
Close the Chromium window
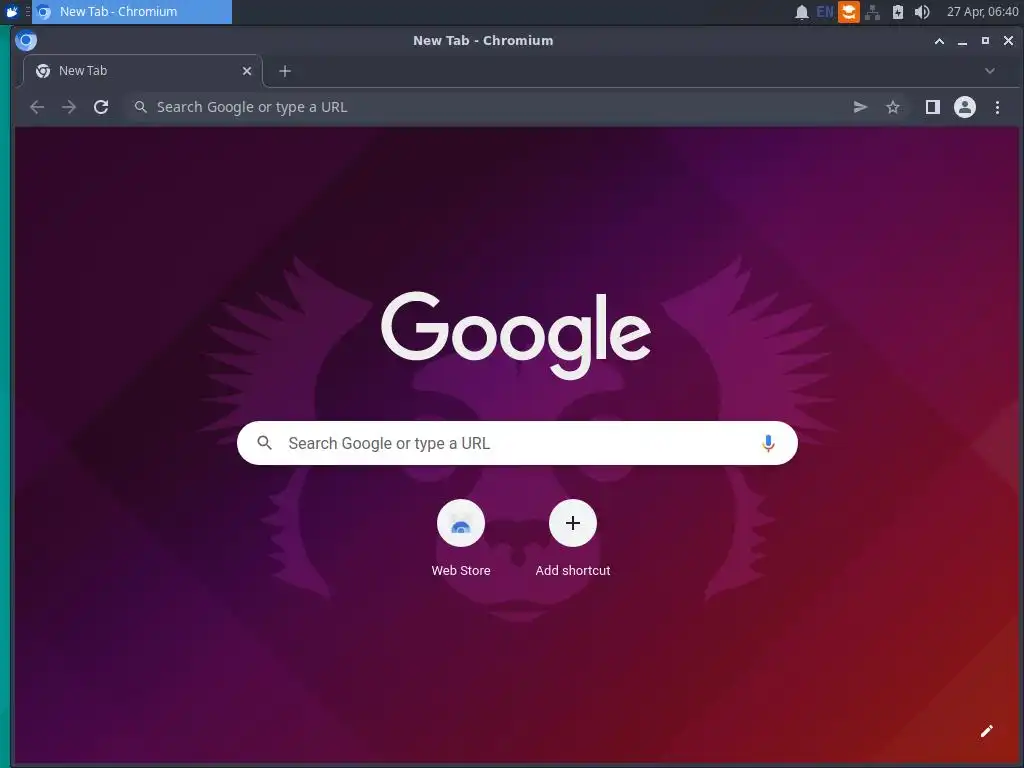pos(1008,41)
